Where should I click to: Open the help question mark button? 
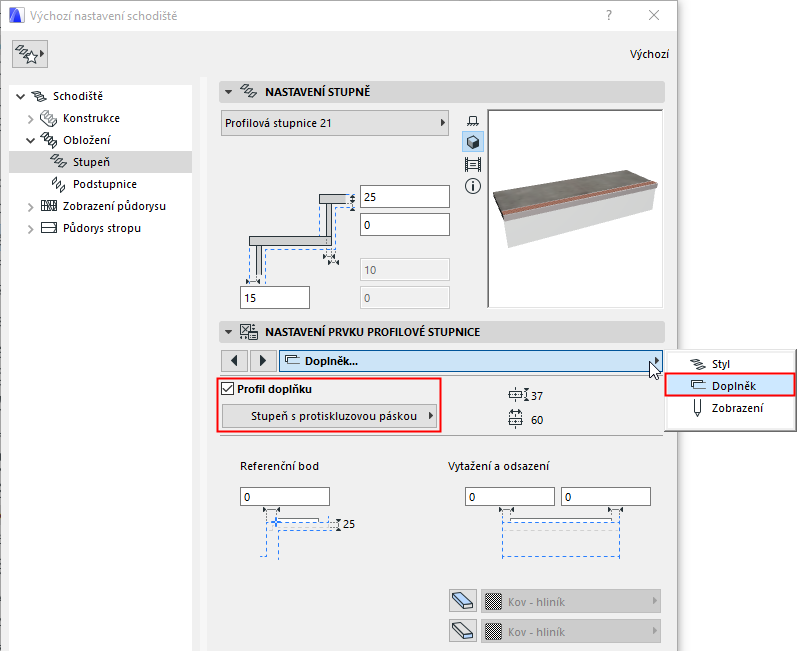pos(609,15)
